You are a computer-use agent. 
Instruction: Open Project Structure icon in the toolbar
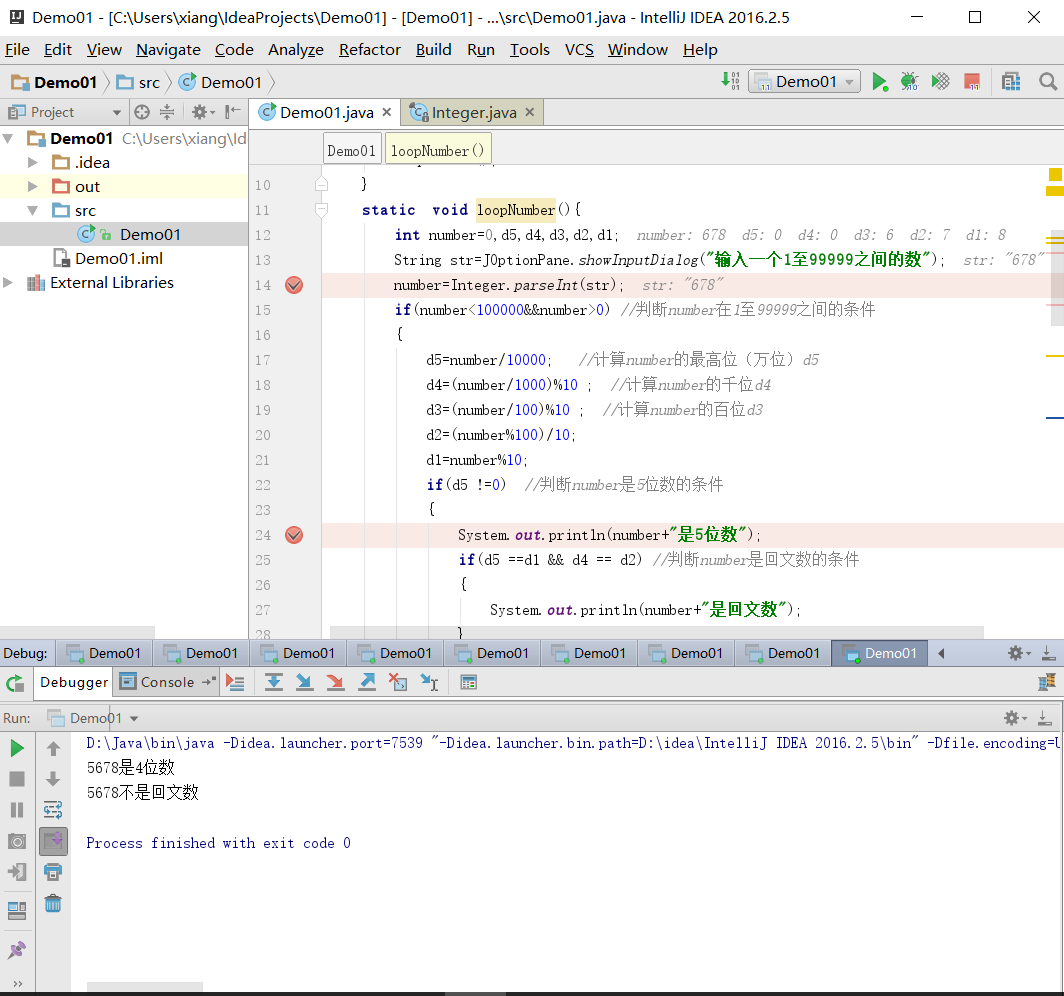tap(1011, 82)
